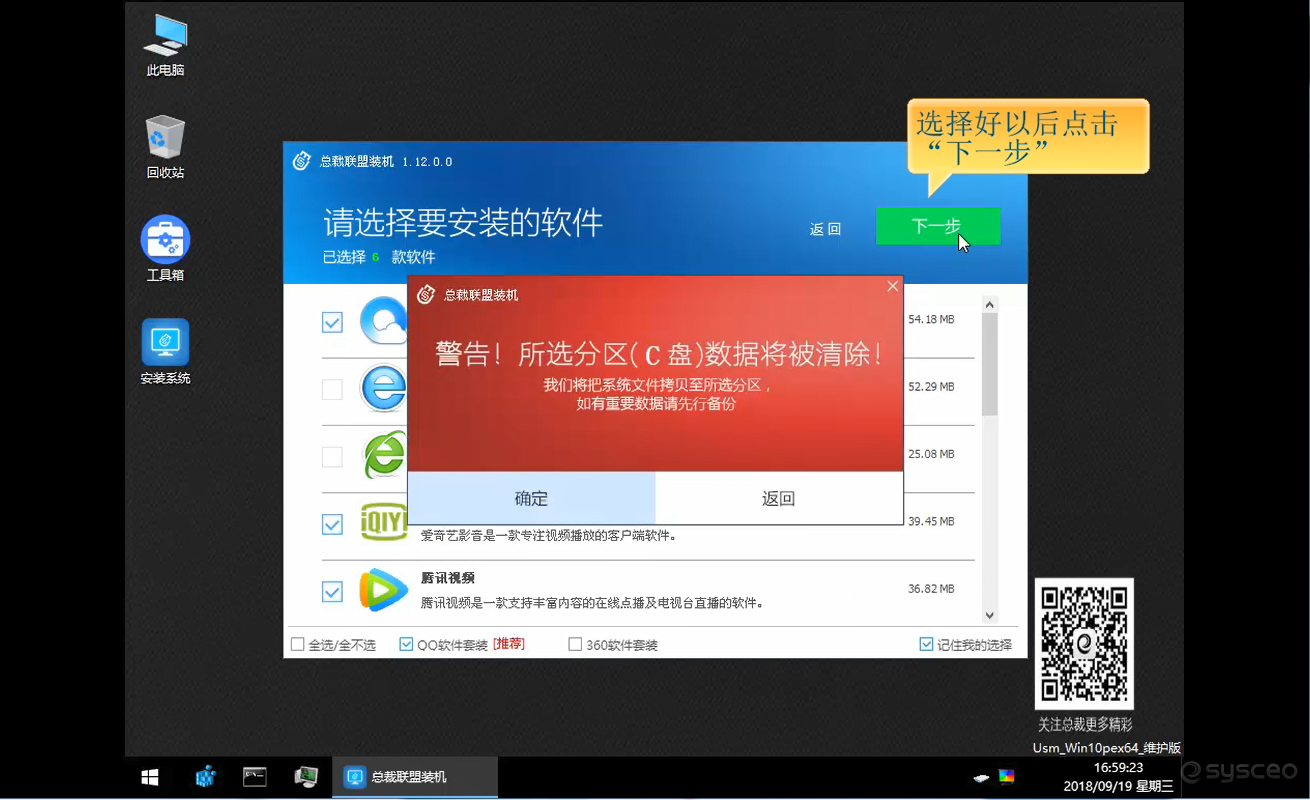Open the 回收站 recycle bin icon
This screenshot has height=800, width=1310.
tap(165, 147)
